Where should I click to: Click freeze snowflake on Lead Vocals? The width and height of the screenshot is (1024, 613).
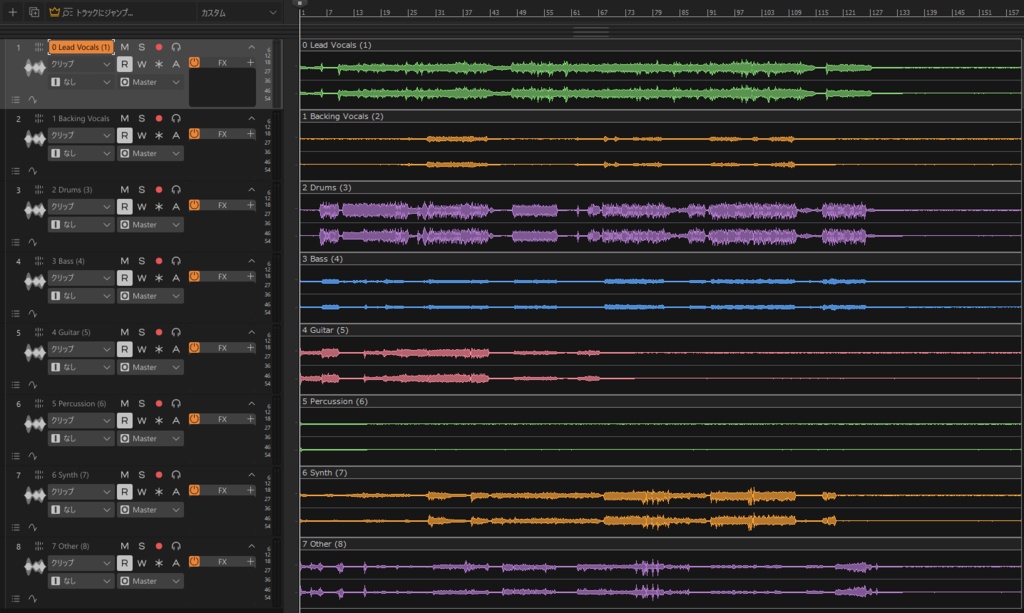point(159,64)
